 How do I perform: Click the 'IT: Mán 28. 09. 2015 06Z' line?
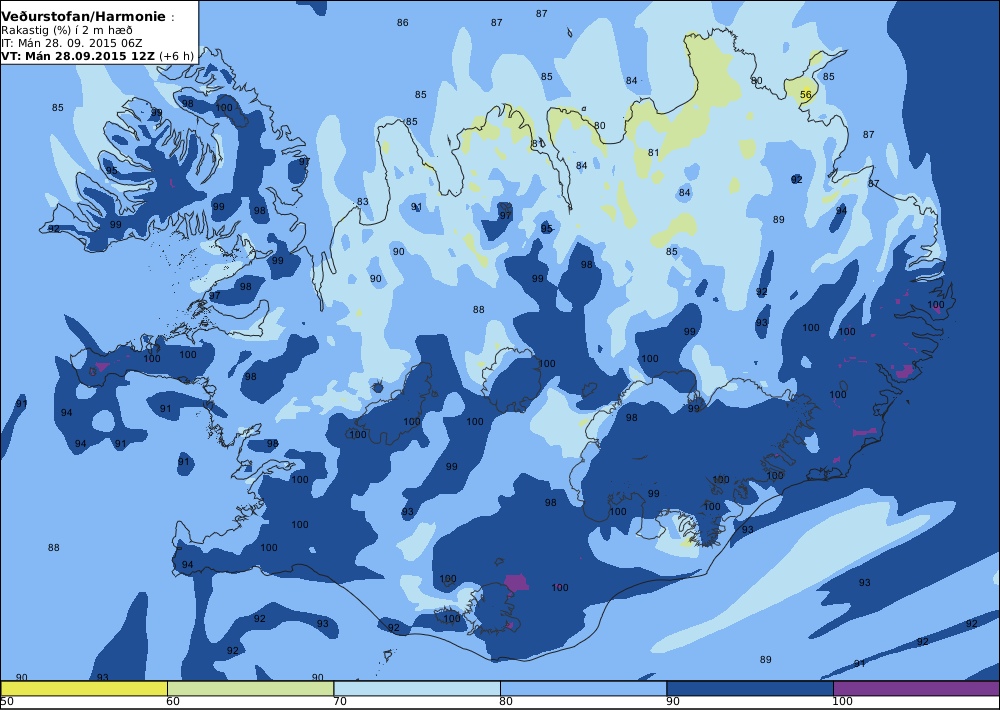[x=71, y=43]
